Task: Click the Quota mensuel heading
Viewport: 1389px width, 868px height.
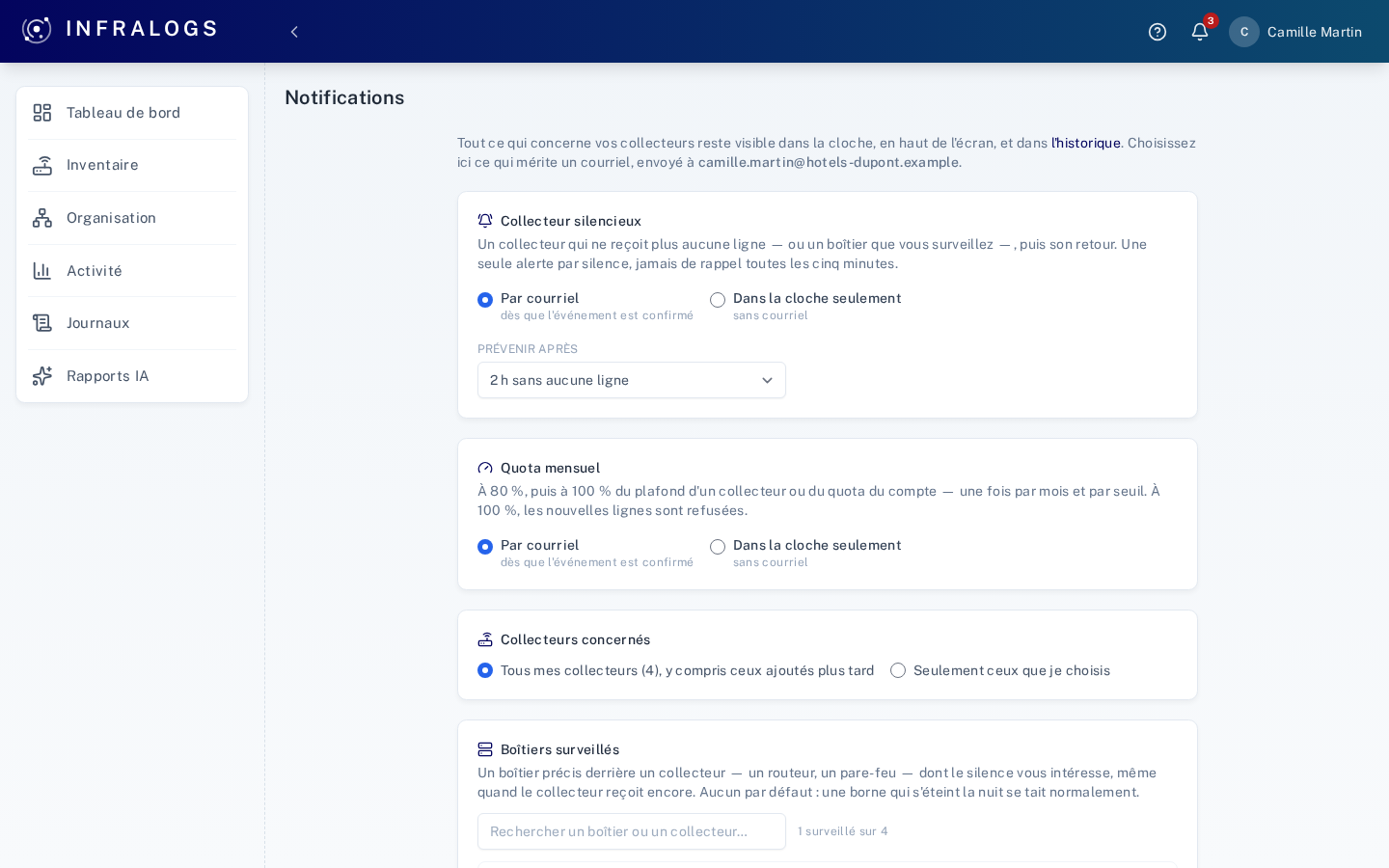Action: click(551, 468)
